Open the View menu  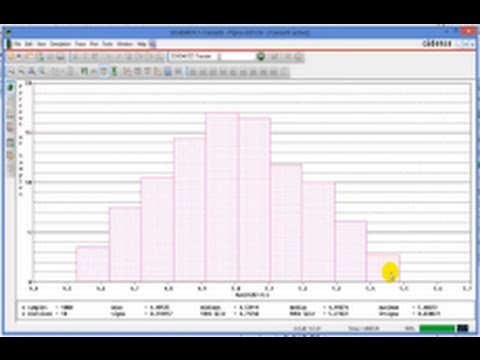click(x=41, y=44)
